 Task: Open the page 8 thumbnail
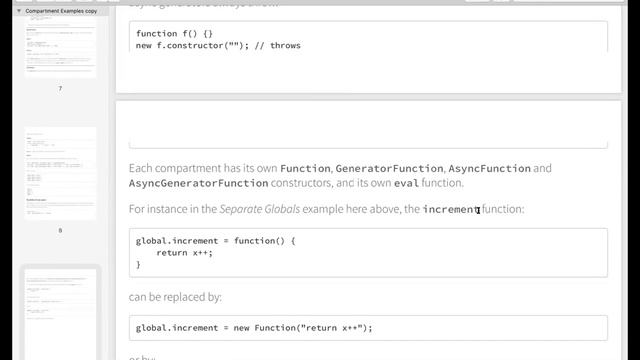point(60,173)
